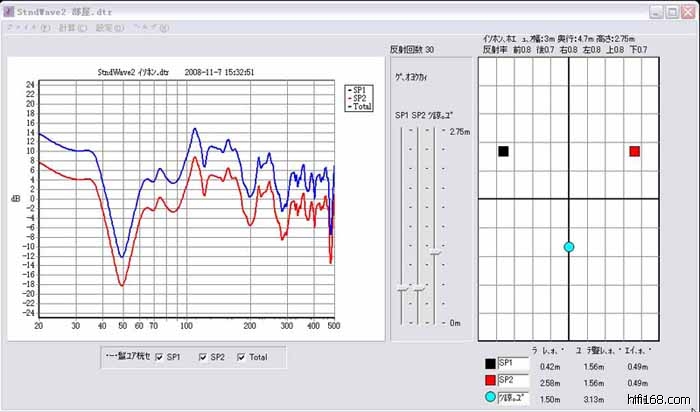This screenshot has height=412, width=700.
Task: Click the SP2 height slider handle
Action: tap(419, 288)
